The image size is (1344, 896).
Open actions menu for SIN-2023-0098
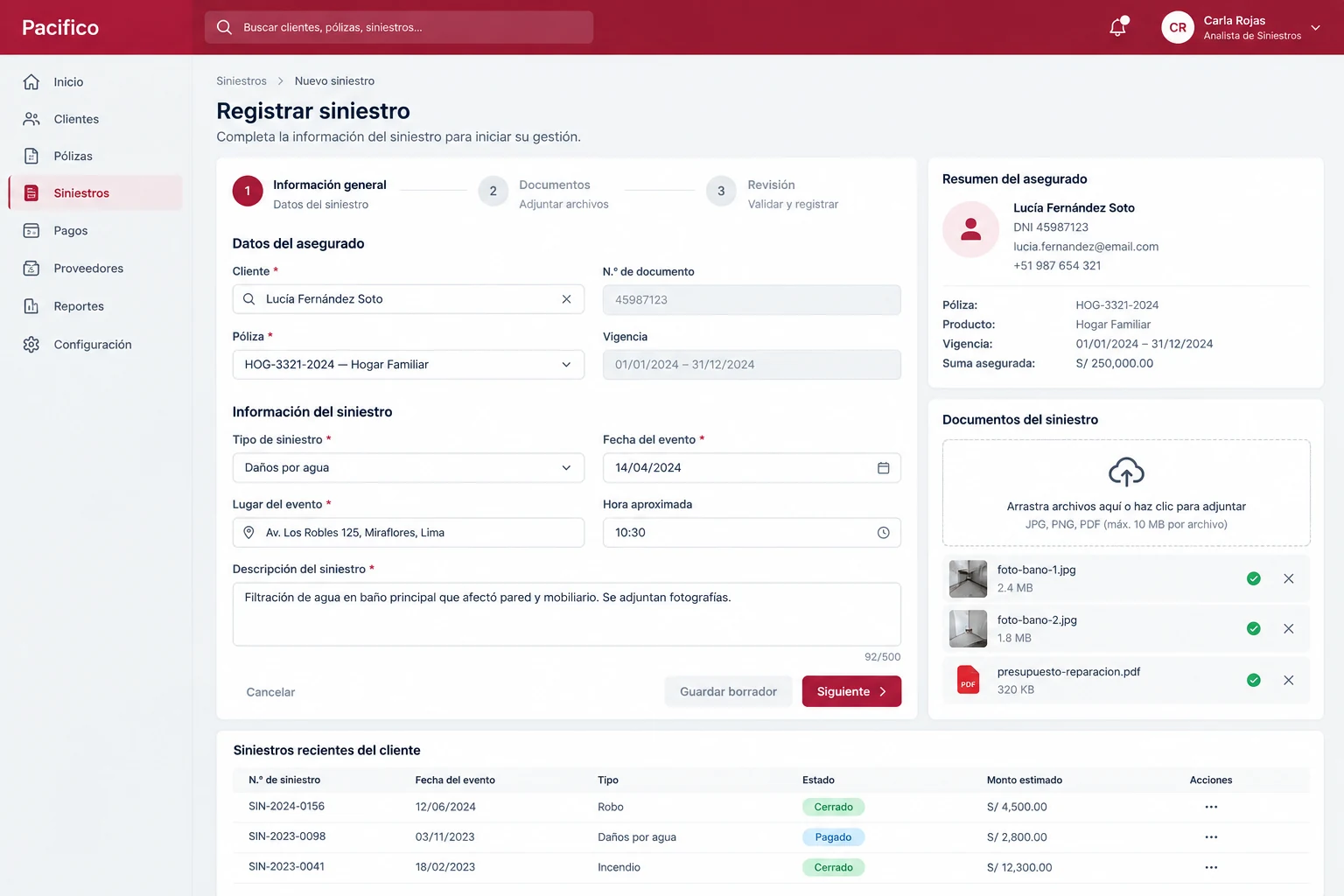(1211, 837)
